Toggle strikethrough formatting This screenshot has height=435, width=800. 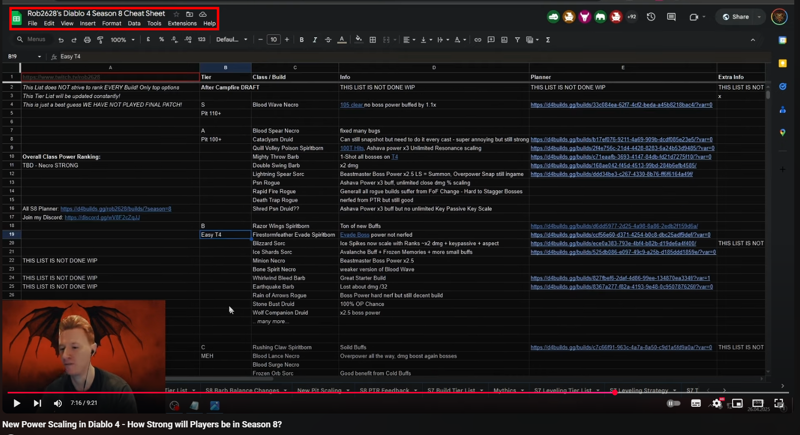328,40
